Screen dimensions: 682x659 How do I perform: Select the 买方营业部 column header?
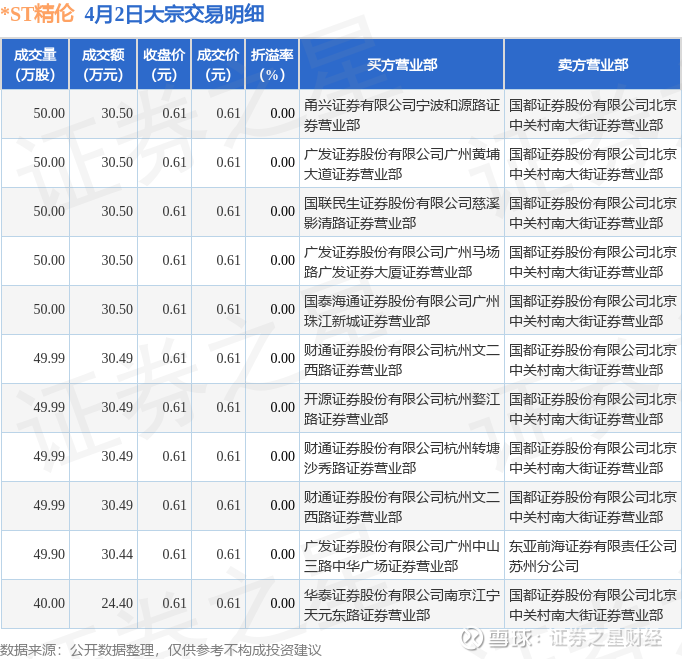401,64
